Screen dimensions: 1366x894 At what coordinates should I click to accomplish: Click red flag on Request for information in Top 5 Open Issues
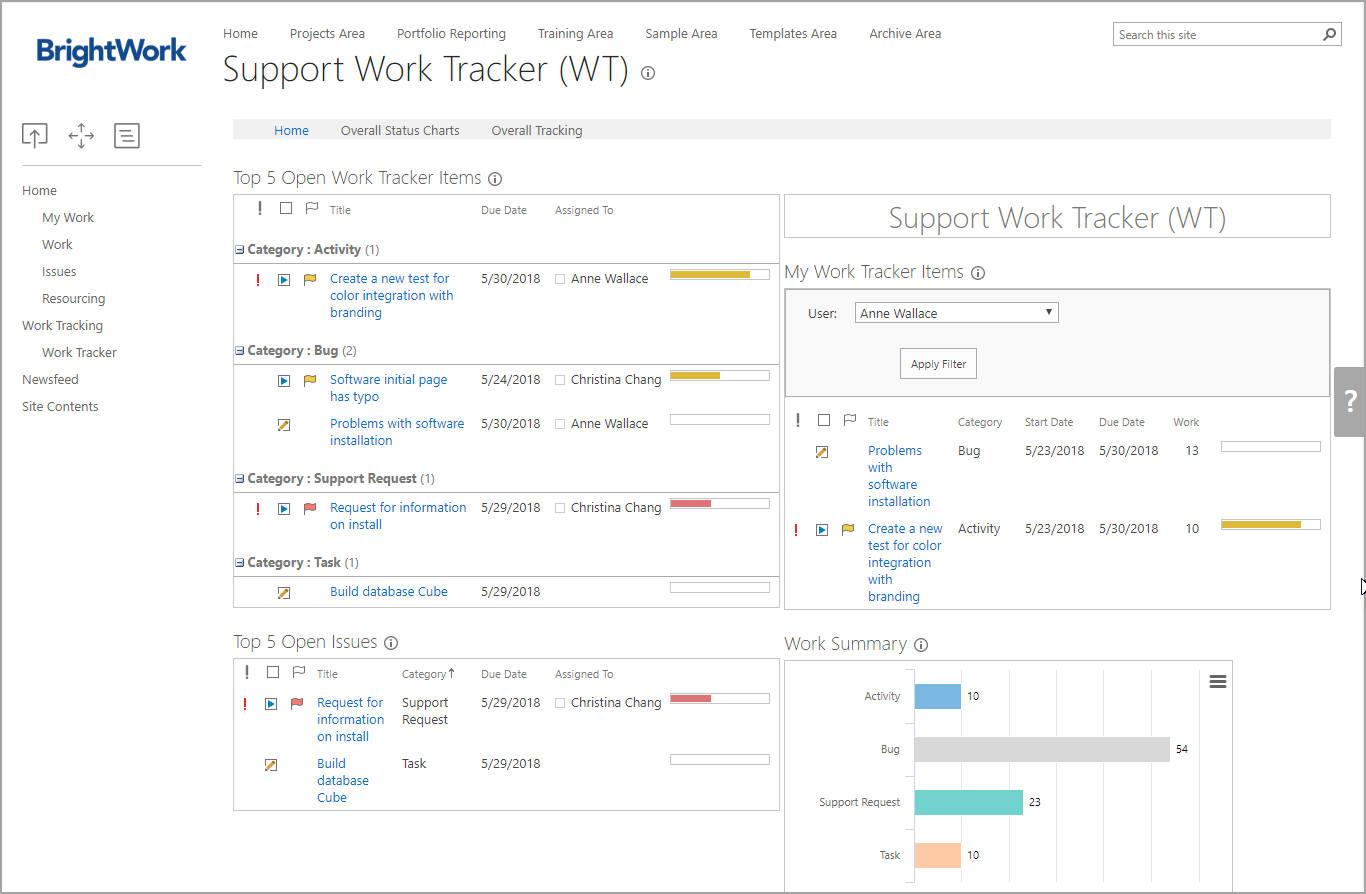pyautogui.click(x=297, y=703)
